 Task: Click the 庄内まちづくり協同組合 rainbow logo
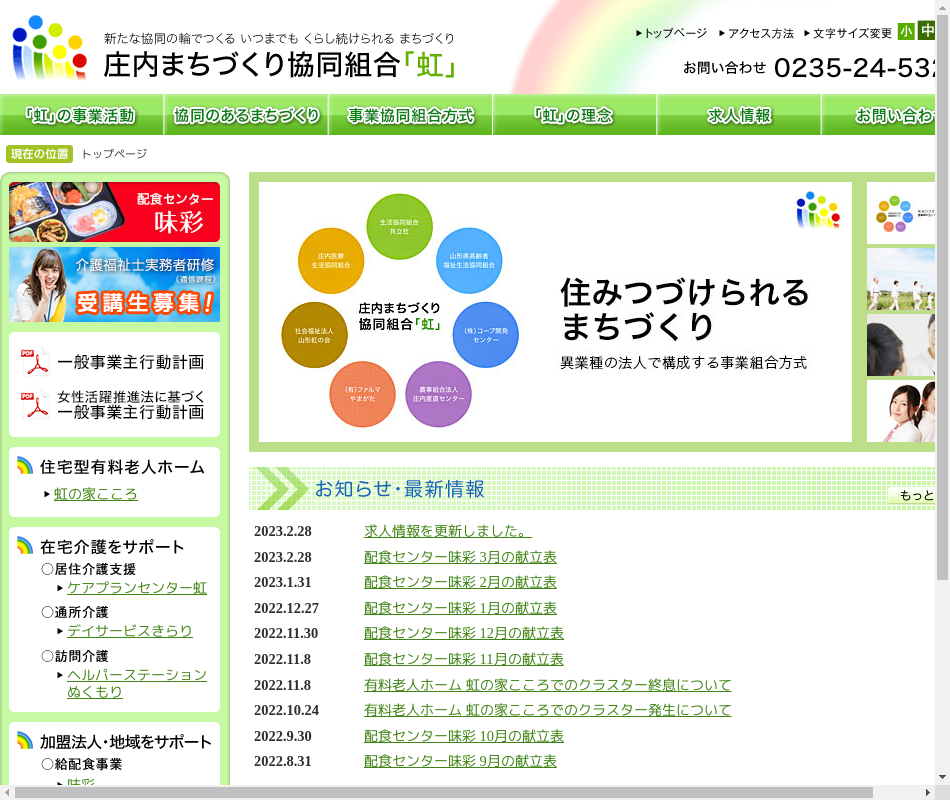pos(50,48)
